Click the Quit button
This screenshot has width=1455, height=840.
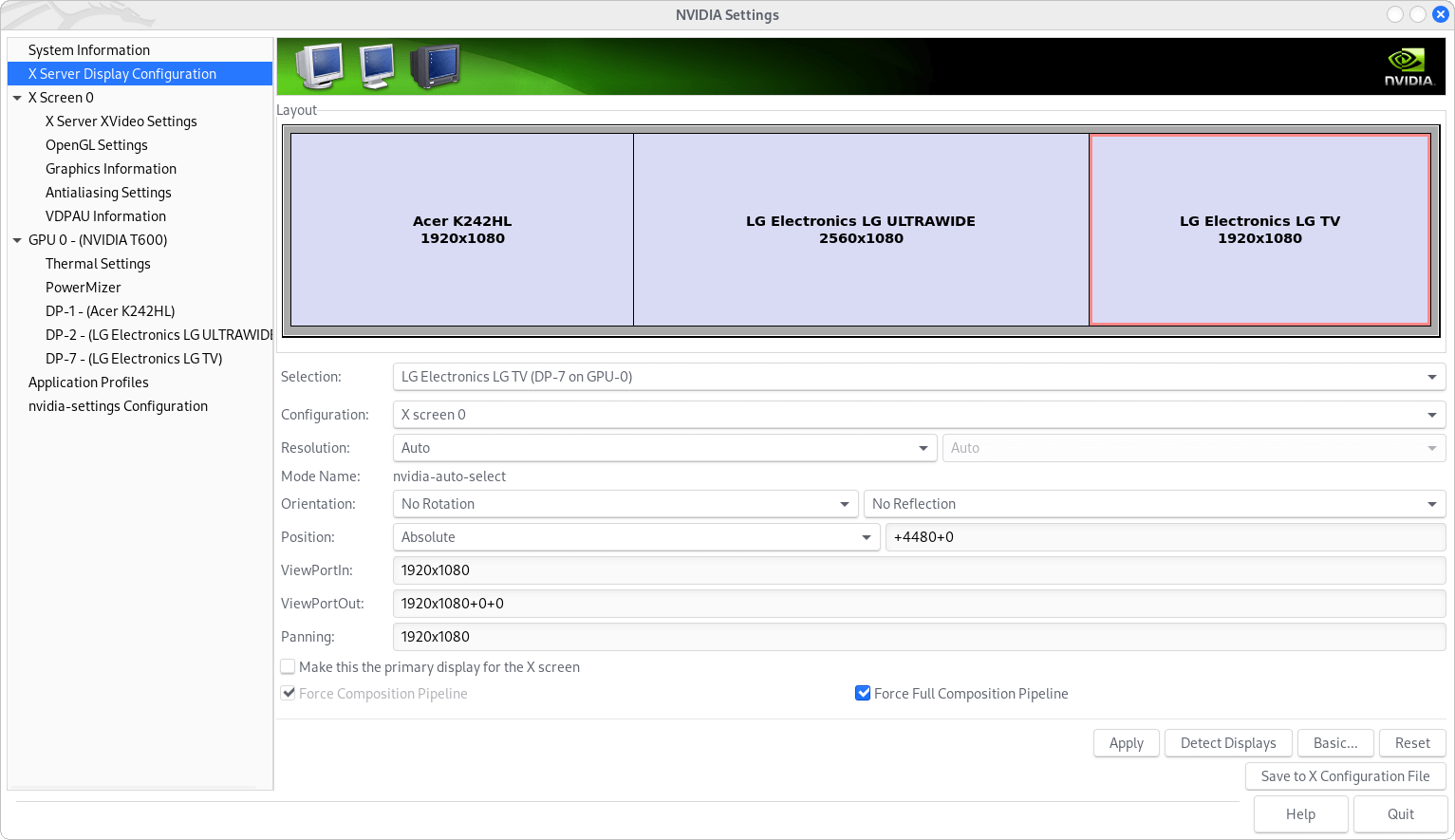(1401, 814)
